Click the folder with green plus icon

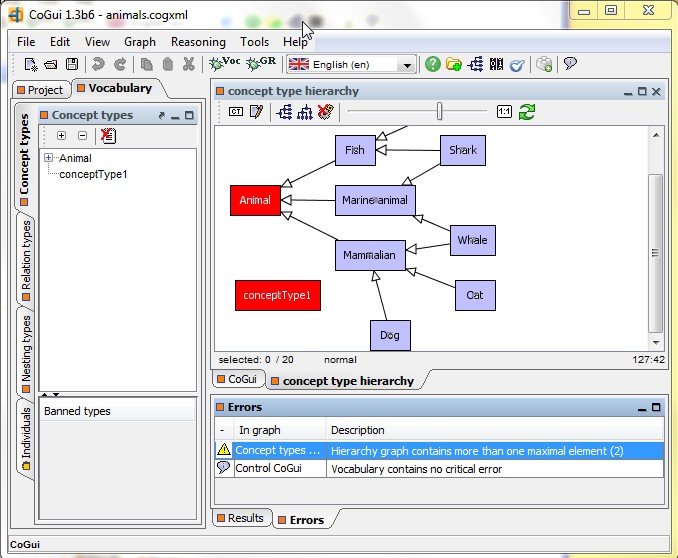click(x=454, y=64)
